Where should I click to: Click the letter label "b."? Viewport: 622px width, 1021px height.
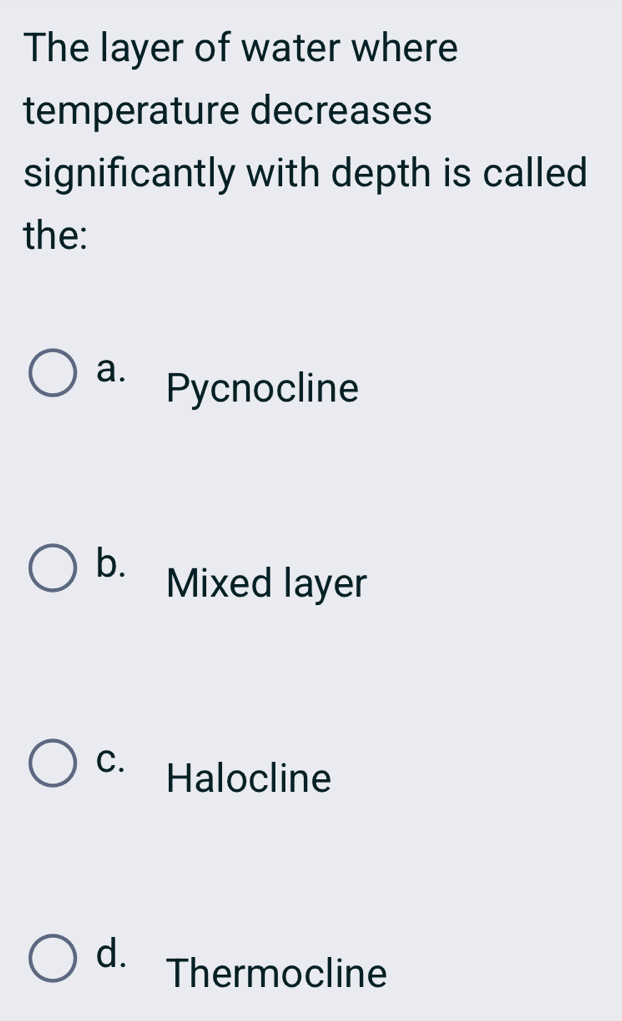pos(113,563)
